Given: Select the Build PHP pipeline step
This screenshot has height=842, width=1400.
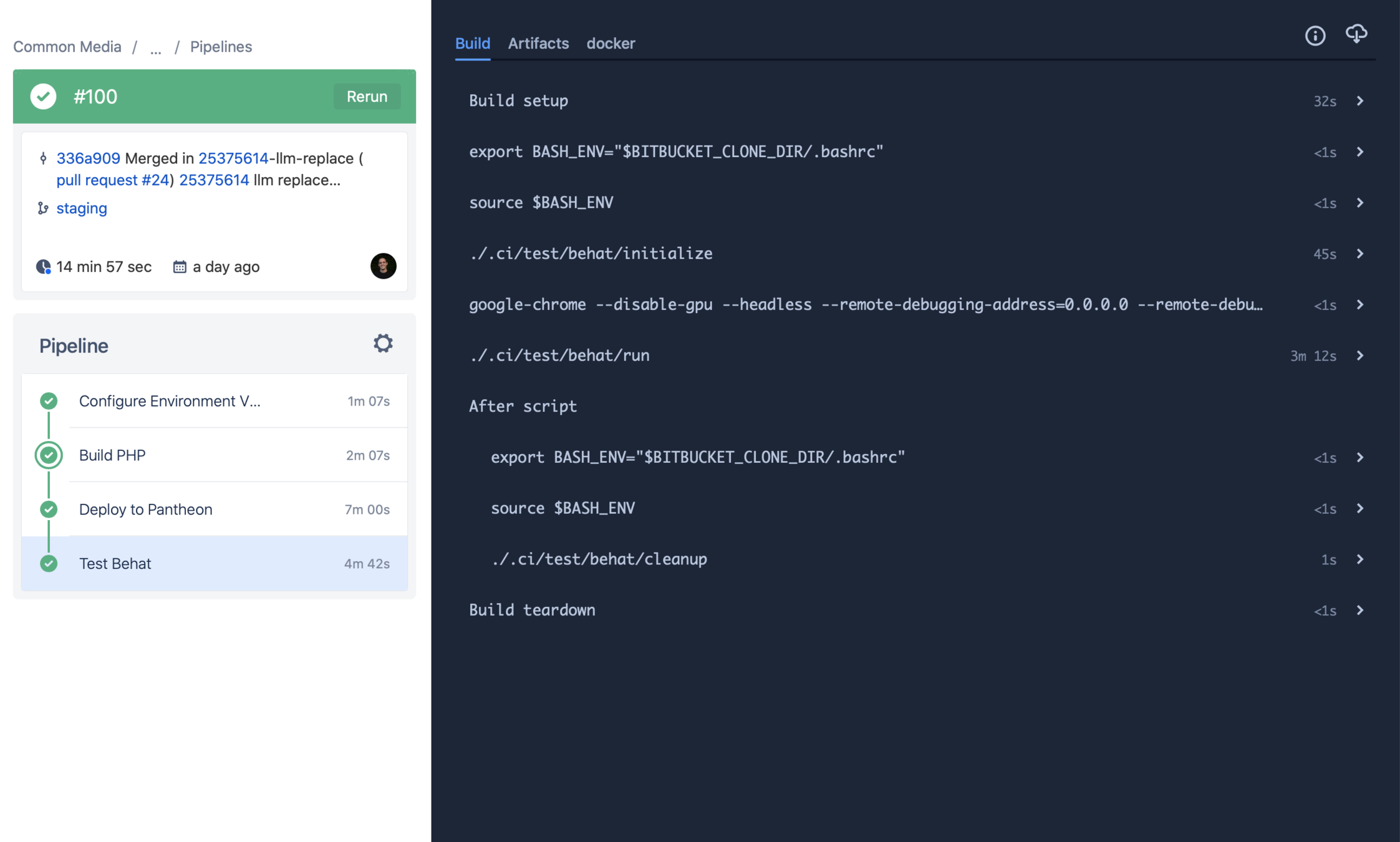Looking at the screenshot, I should click(x=112, y=455).
